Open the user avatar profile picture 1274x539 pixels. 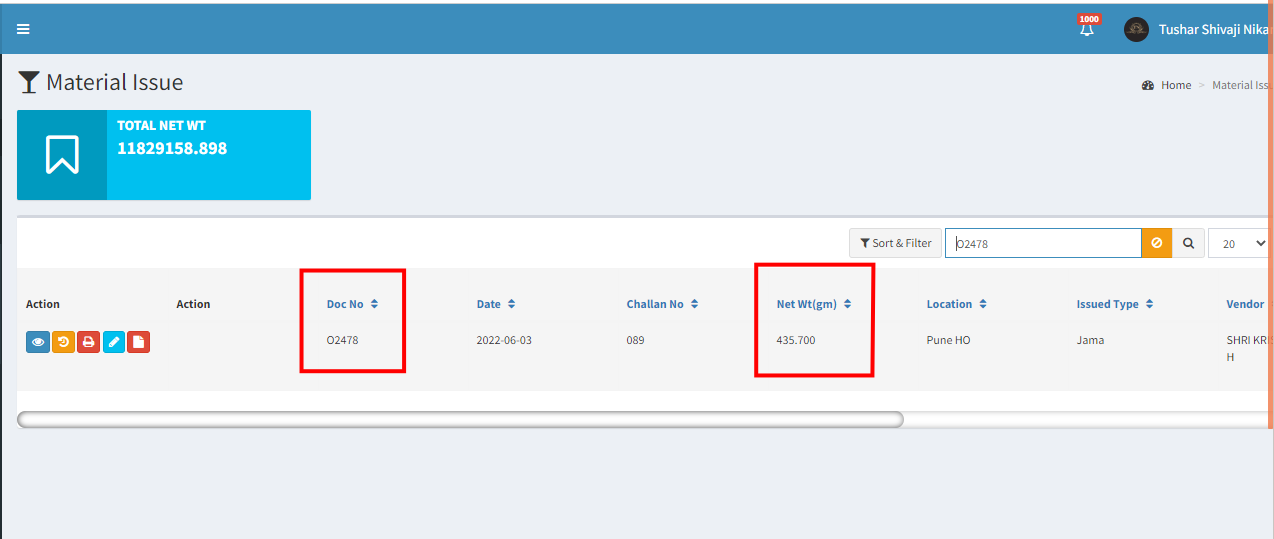point(1136,29)
